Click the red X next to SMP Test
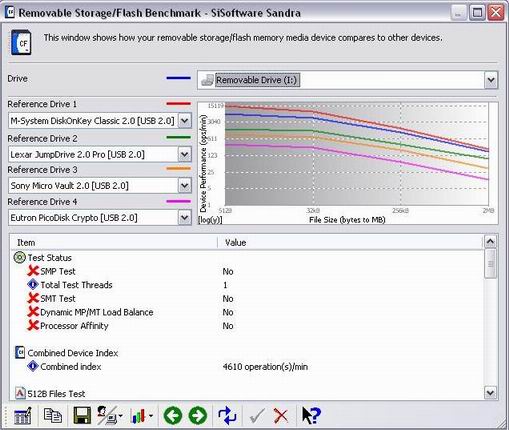The width and height of the screenshot is (509, 430). [x=33, y=271]
